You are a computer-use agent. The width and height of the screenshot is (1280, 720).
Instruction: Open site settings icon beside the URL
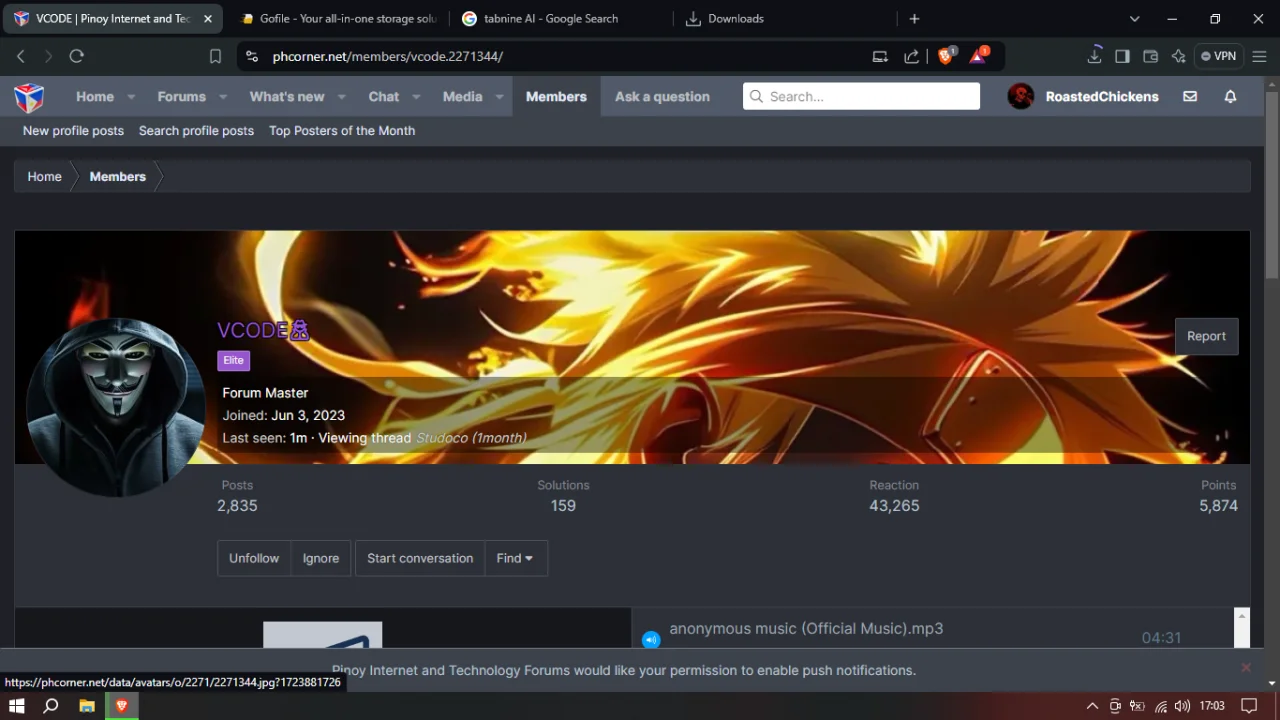251,57
